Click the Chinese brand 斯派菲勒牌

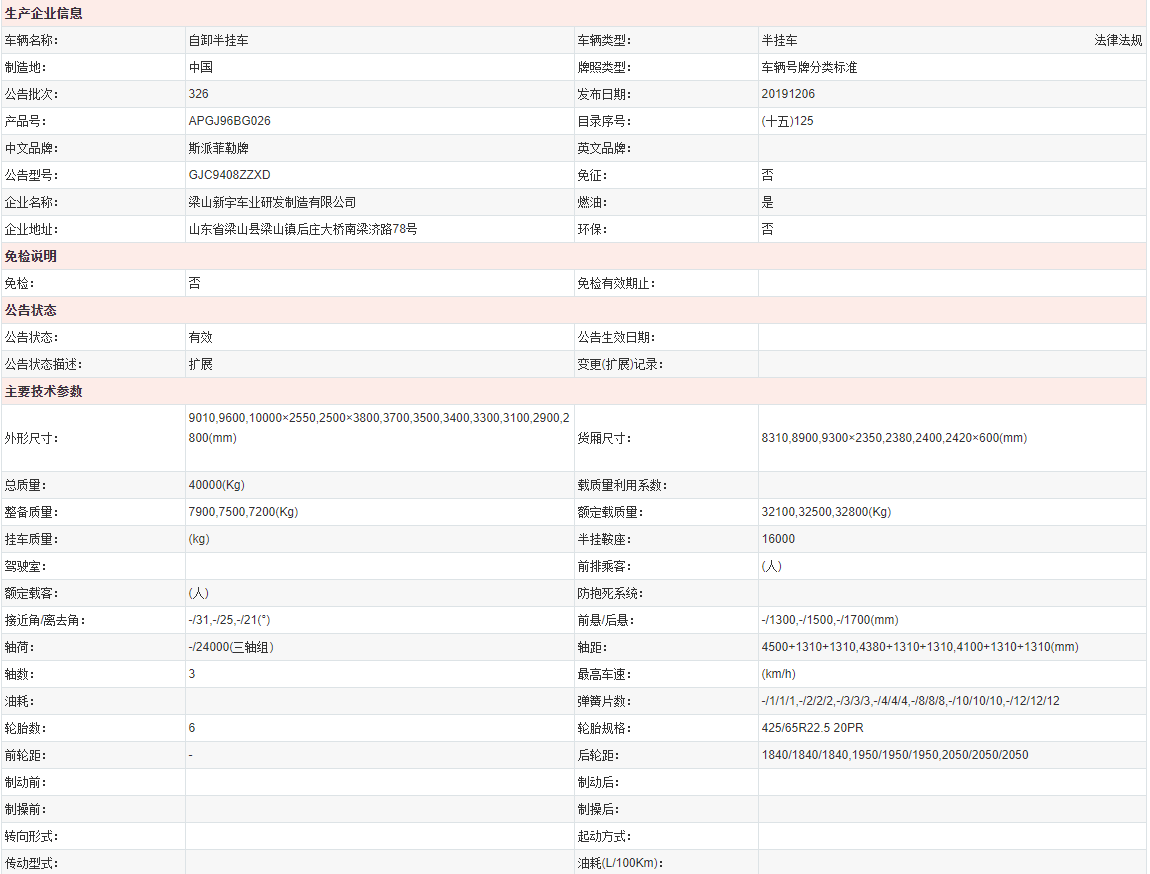pyautogui.click(x=219, y=148)
